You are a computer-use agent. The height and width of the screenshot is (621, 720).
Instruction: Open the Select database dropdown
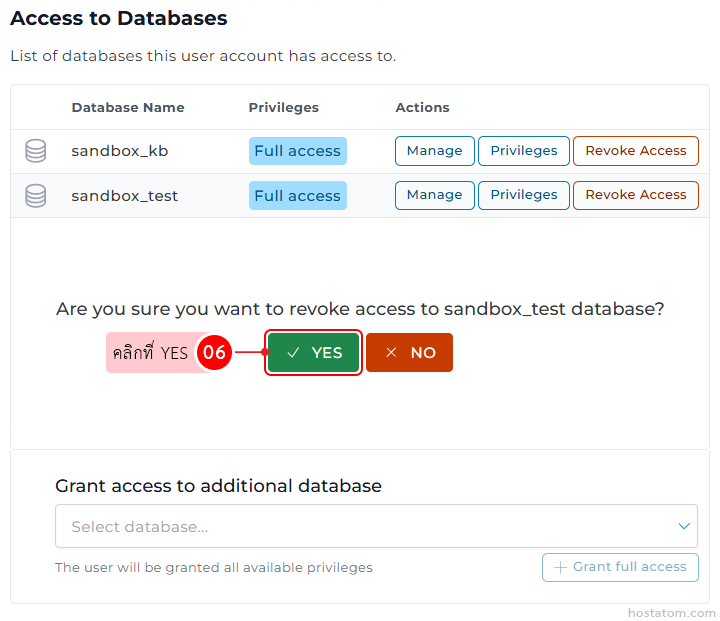pos(376,526)
